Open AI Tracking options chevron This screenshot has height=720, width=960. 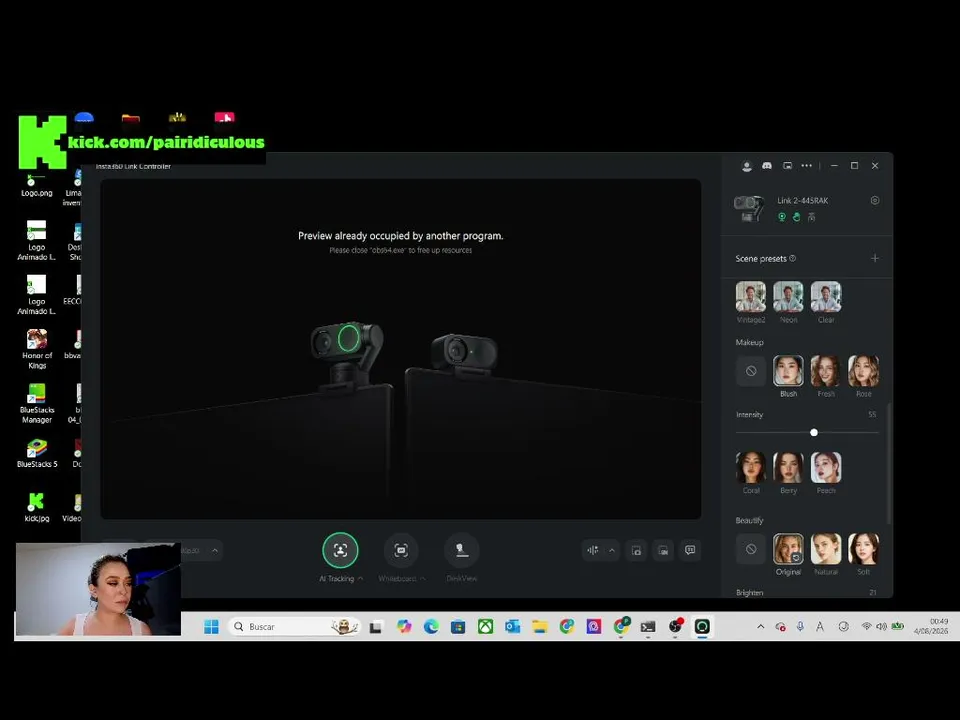pyautogui.click(x=361, y=579)
